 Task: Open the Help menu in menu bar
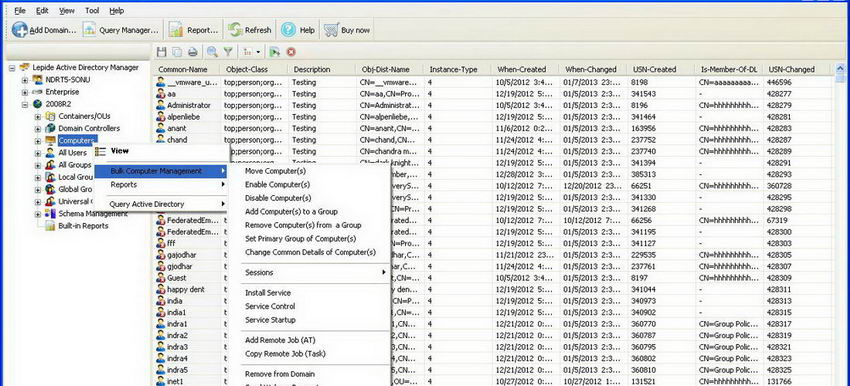[117, 10]
